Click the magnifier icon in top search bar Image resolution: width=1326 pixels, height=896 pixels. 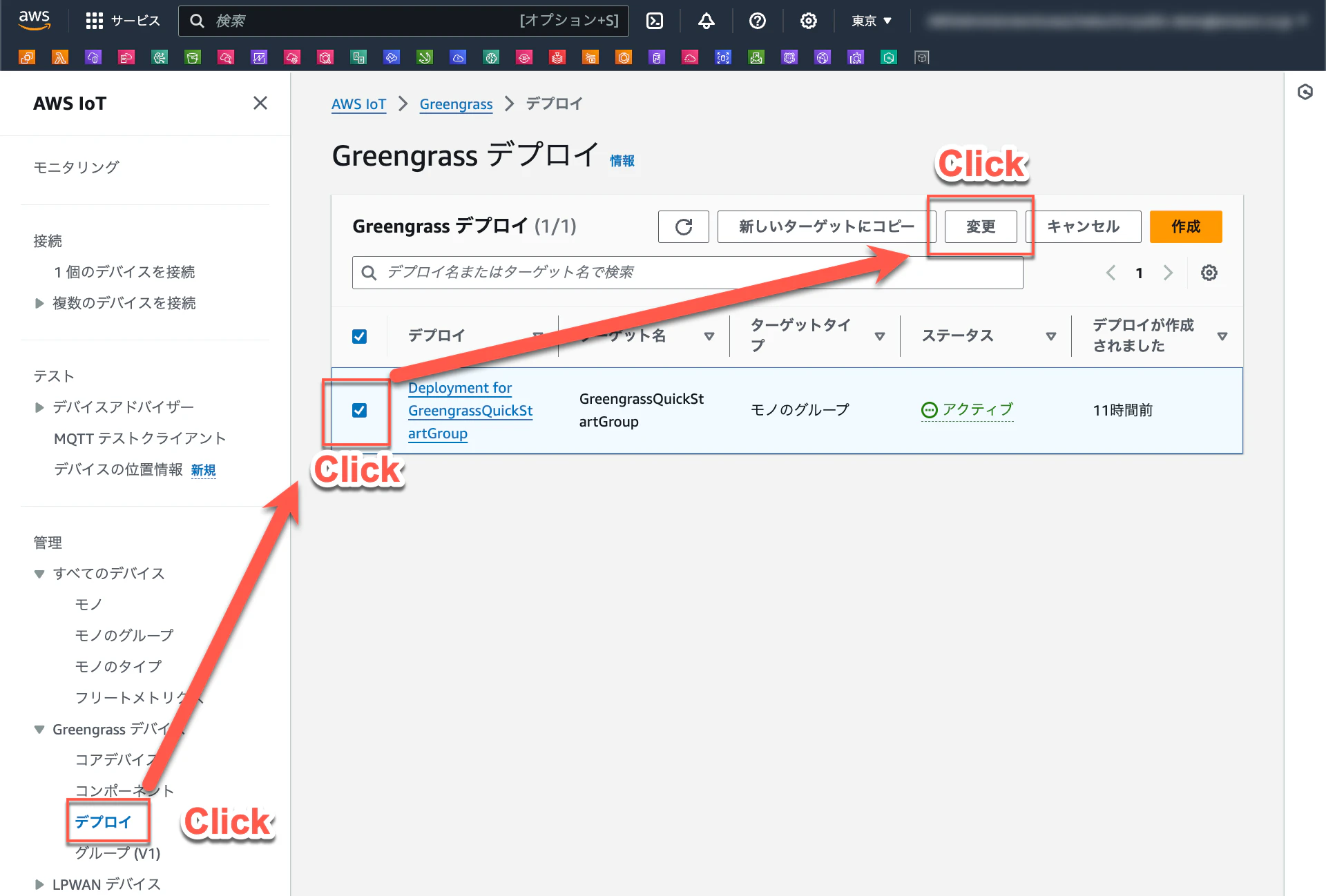(x=198, y=21)
